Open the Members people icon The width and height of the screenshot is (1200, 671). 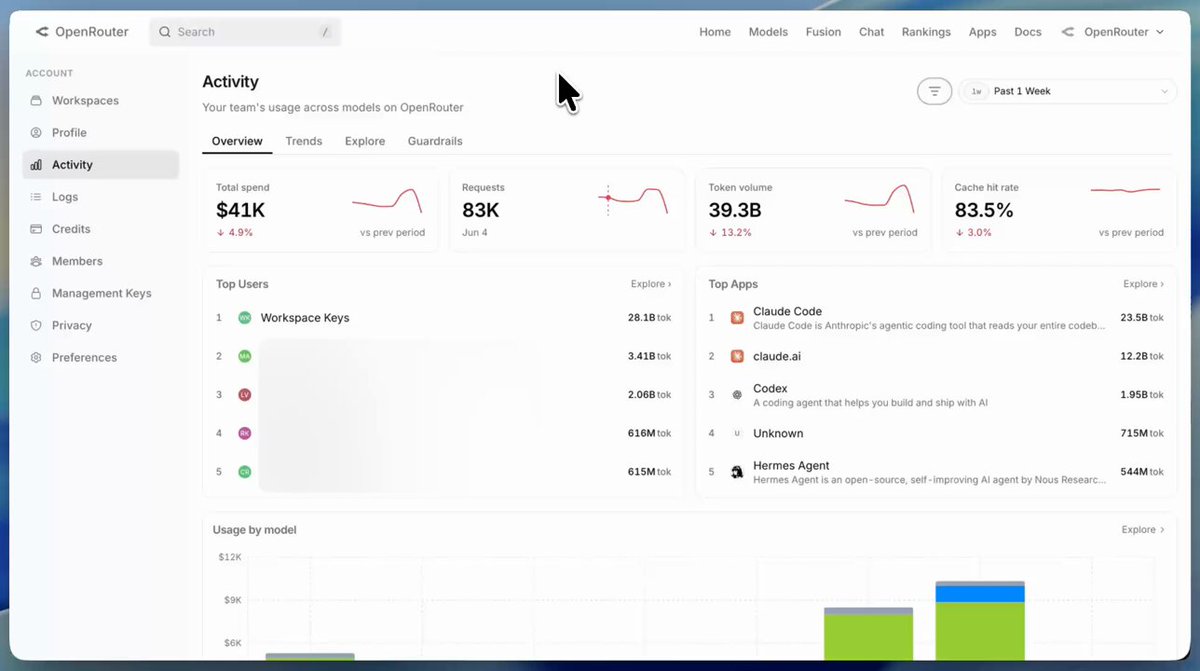36,261
